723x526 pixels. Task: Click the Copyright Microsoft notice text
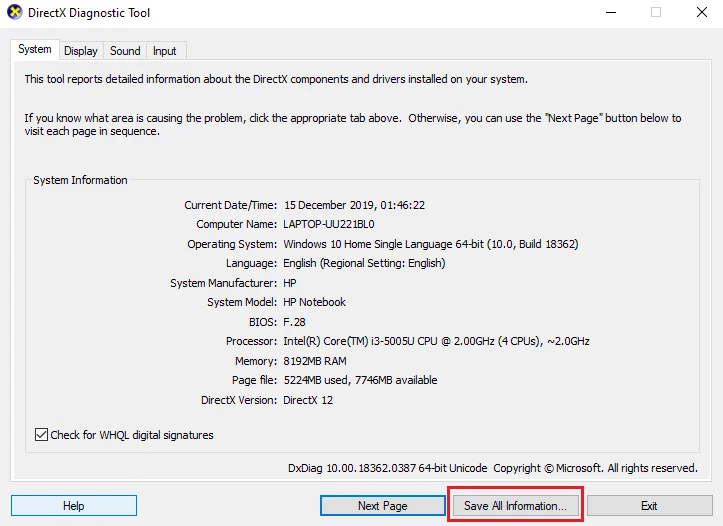point(595,468)
